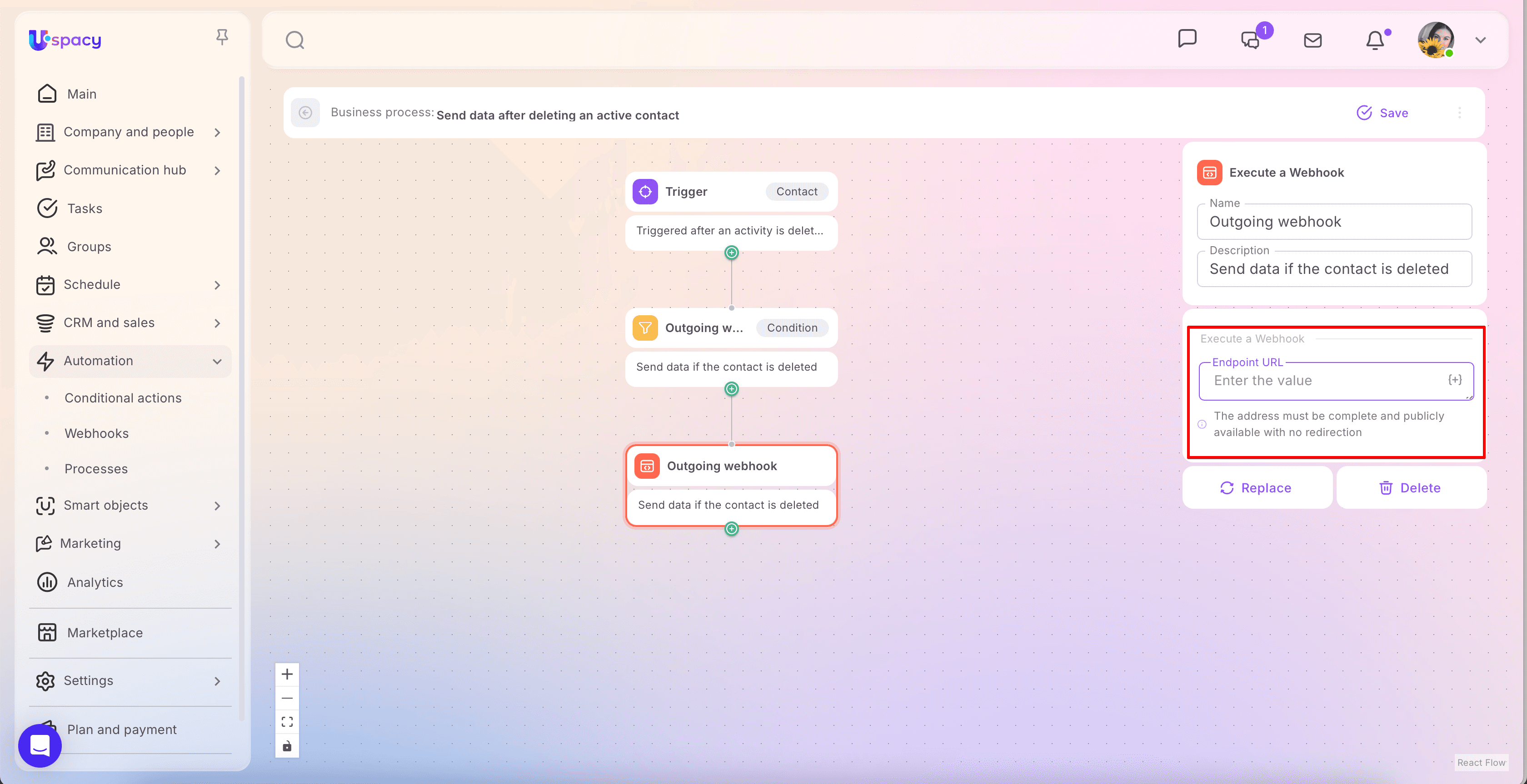Image resolution: width=1527 pixels, height=784 pixels.
Task: Open the user profile dropdown arrow
Action: coord(1480,40)
